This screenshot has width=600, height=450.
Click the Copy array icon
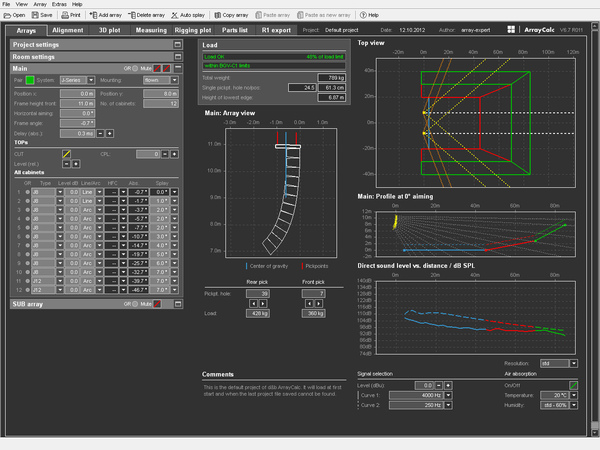point(231,16)
